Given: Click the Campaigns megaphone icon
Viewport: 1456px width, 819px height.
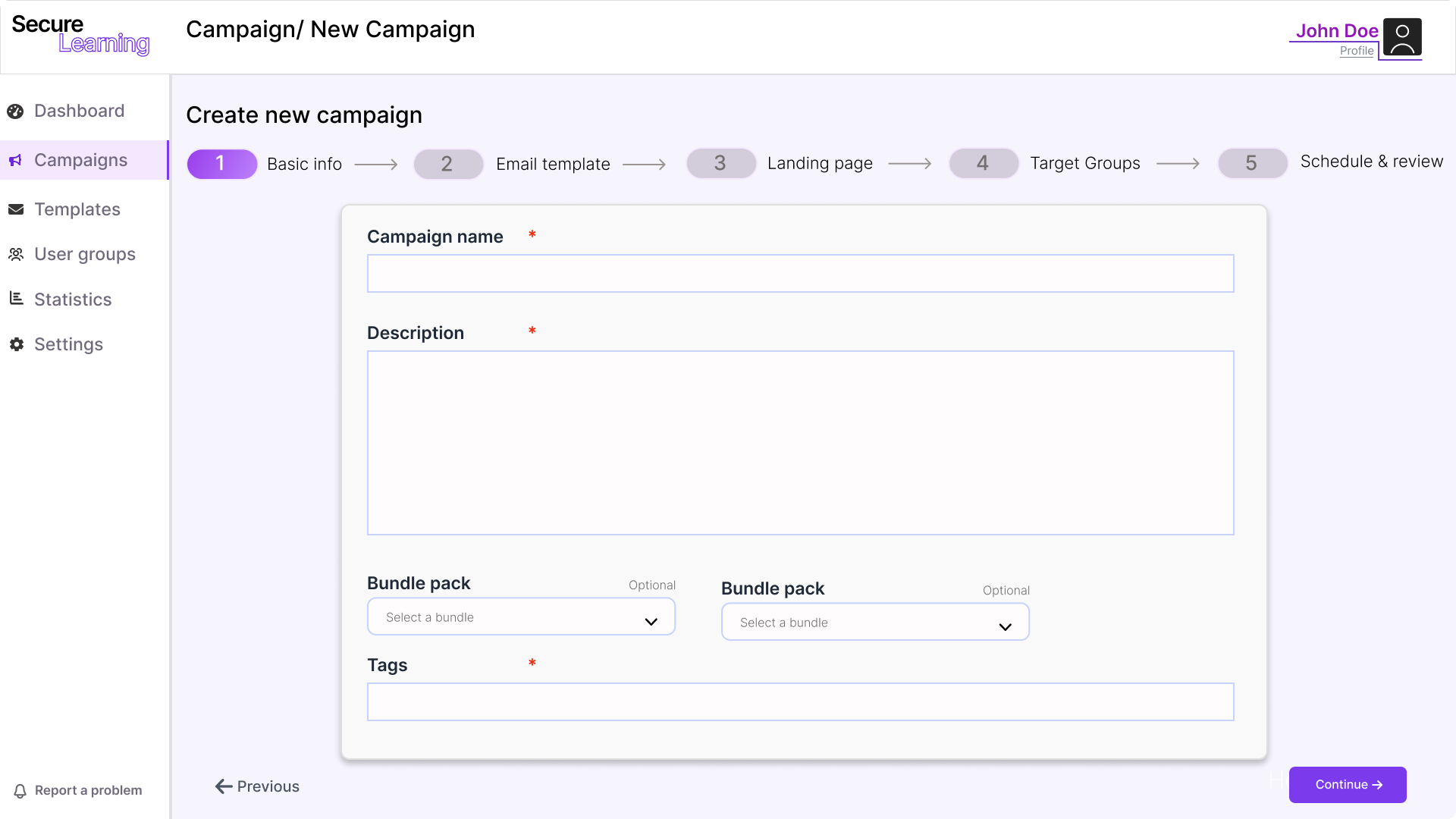Looking at the screenshot, I should click(15, 161).
